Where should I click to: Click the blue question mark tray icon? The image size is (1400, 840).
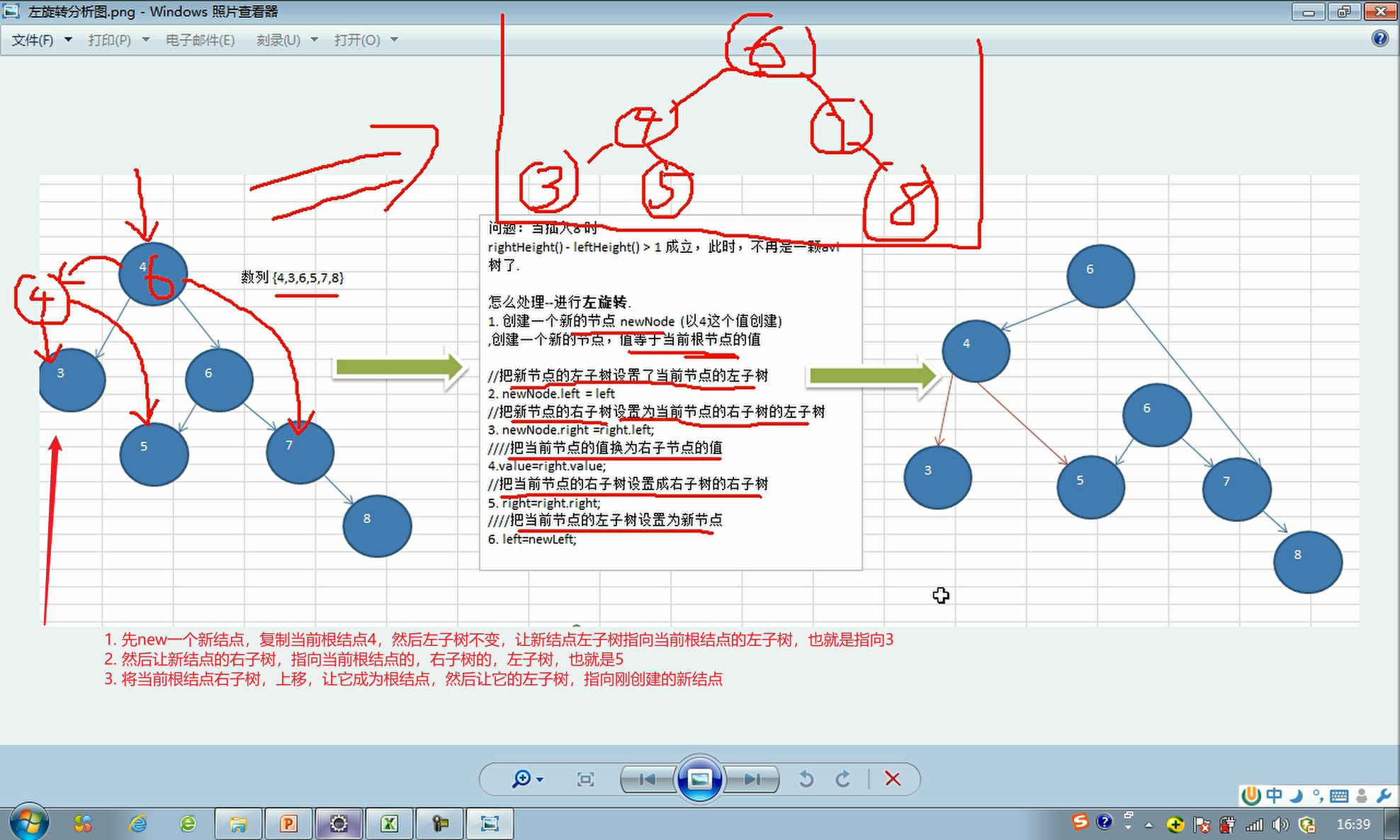click(x=1104, y=822)
